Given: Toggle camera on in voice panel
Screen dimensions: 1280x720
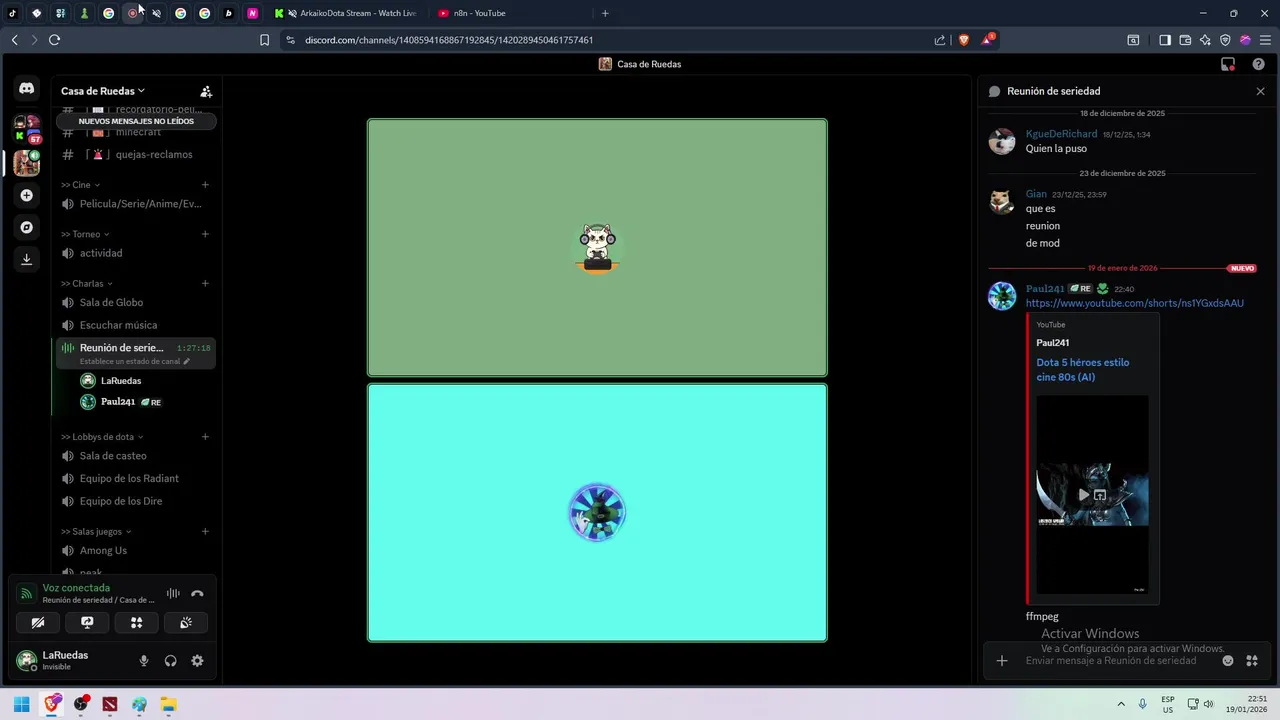Looking at the screenshot, I should coord(38,622).
